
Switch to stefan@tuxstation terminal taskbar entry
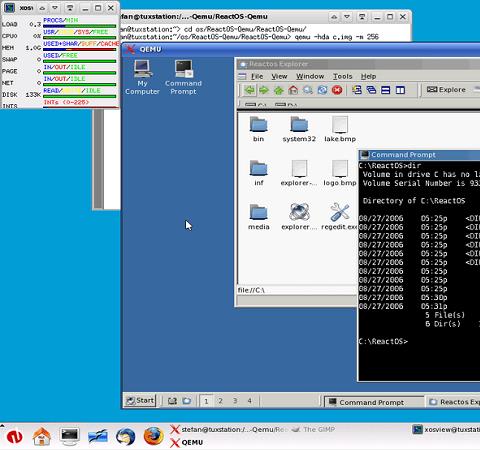click(228, 430)
